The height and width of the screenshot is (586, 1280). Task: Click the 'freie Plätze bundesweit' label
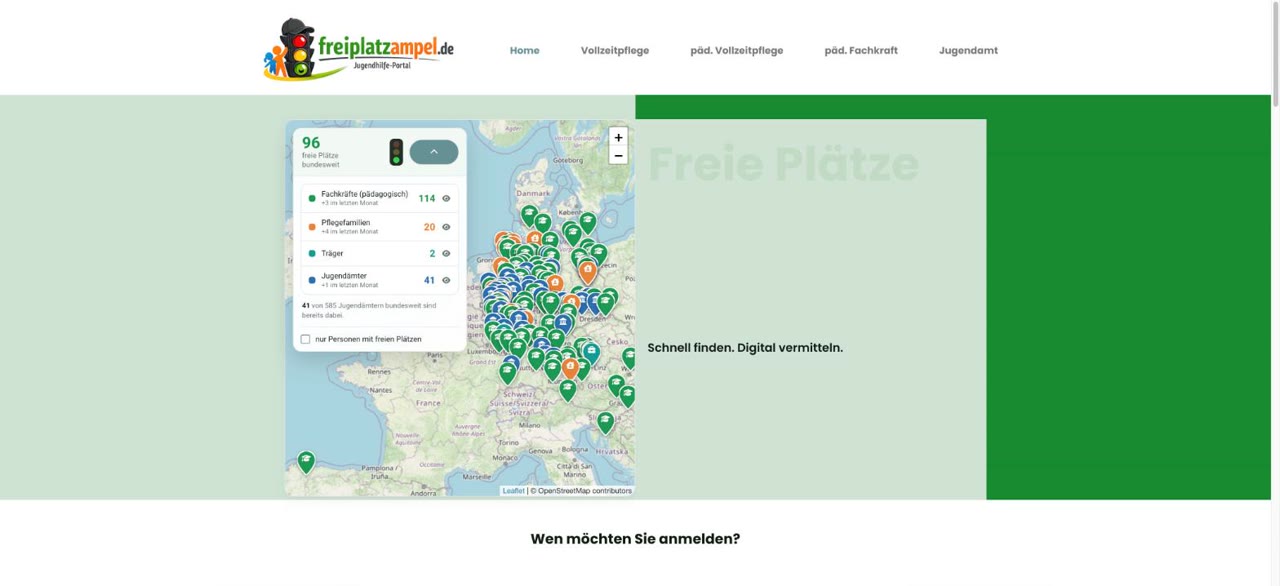pyautogui.click(x=321, y=160)
